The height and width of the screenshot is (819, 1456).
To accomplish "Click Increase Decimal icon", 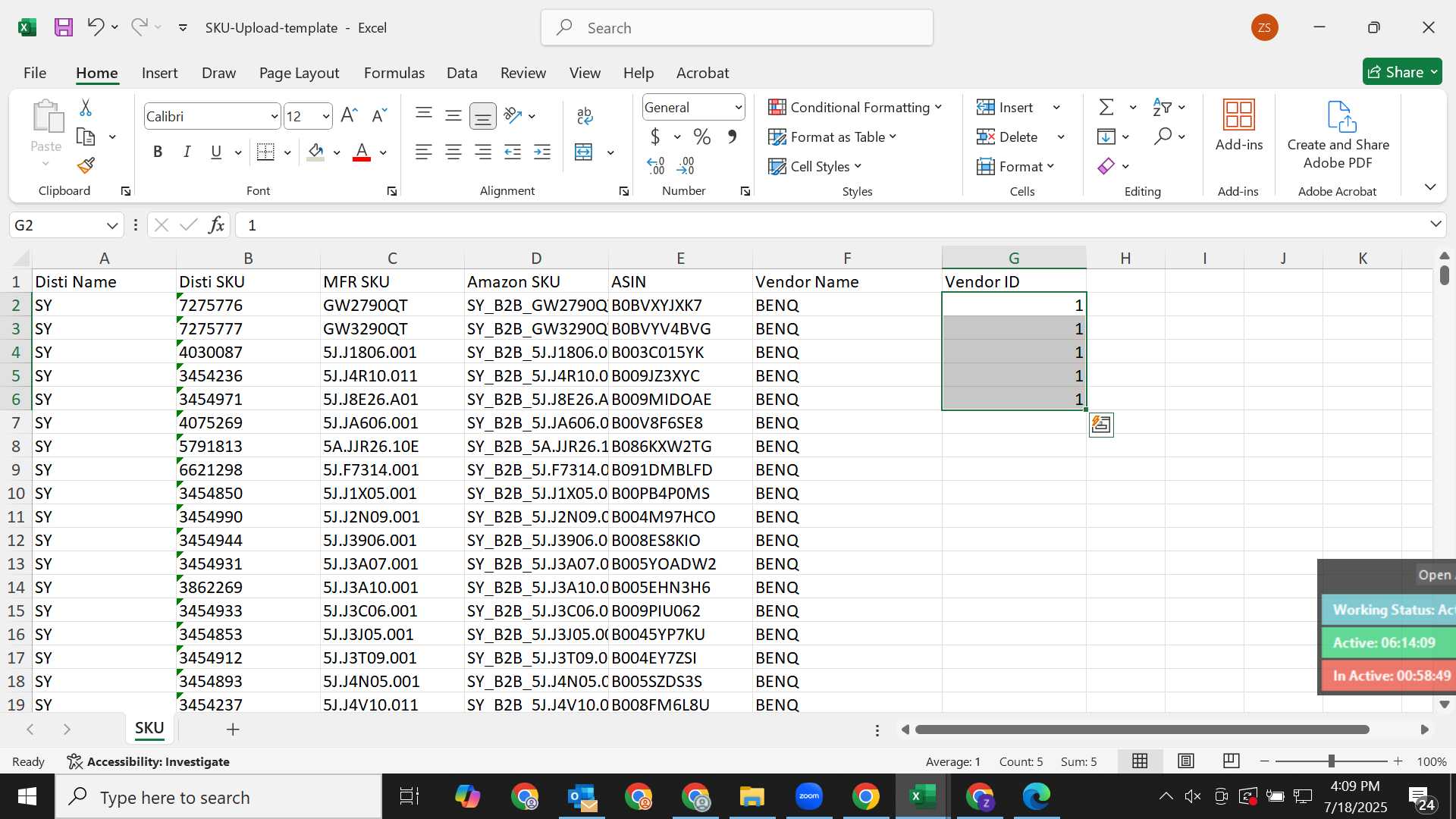I will (x=656, y=165).
